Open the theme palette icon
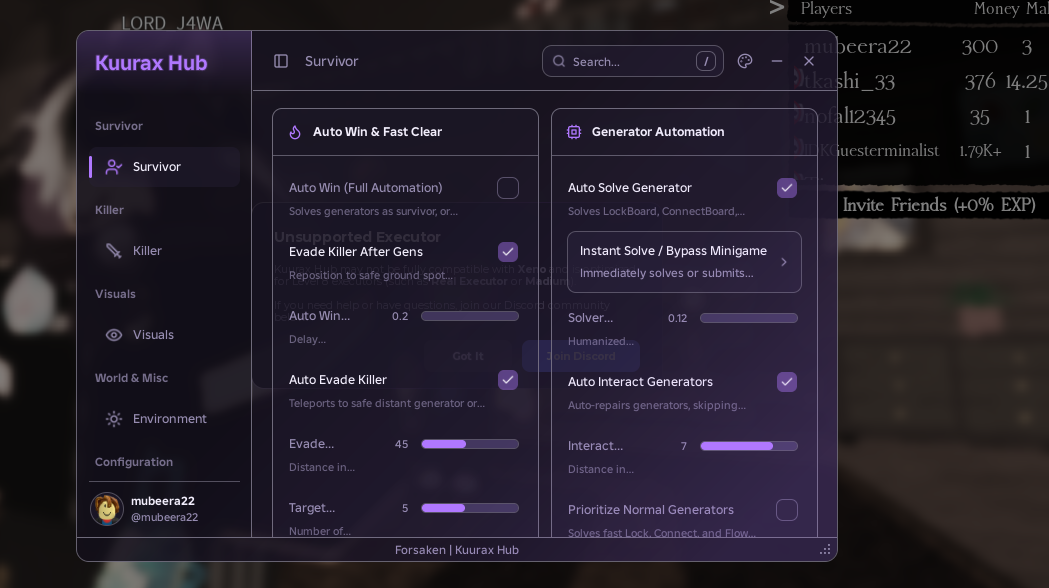Viewport: 1049px width, 588px height. [745, 62]
